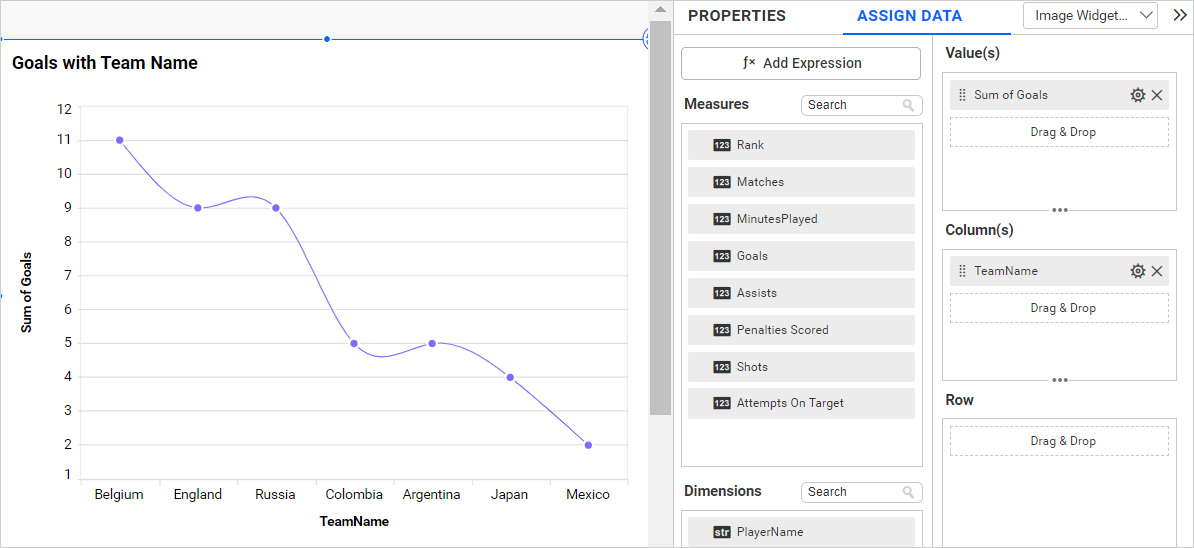
Task: Select the ASSIGN DATA tab
Action: (909, 16)
